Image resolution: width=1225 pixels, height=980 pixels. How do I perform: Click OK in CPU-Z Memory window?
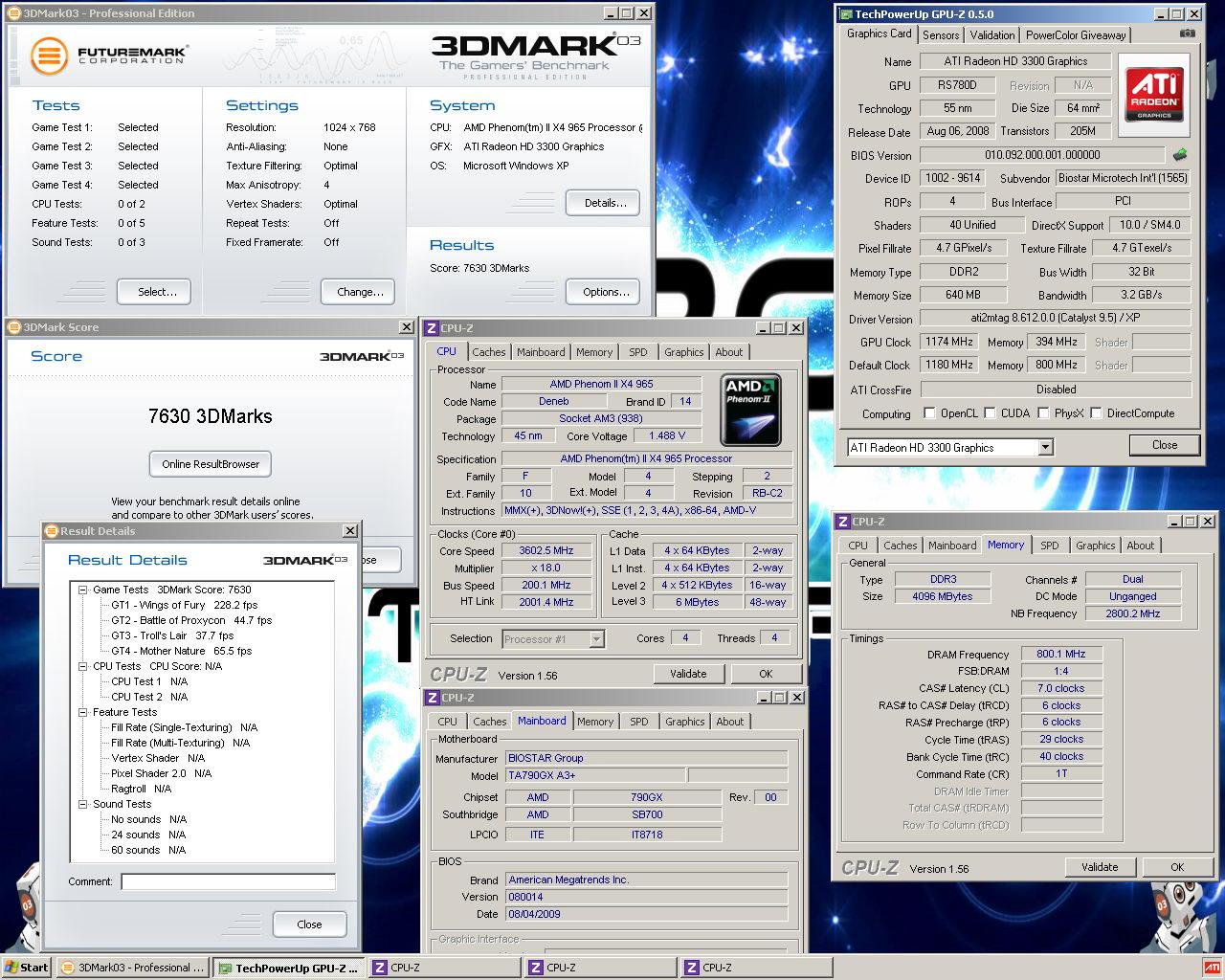1177,867
